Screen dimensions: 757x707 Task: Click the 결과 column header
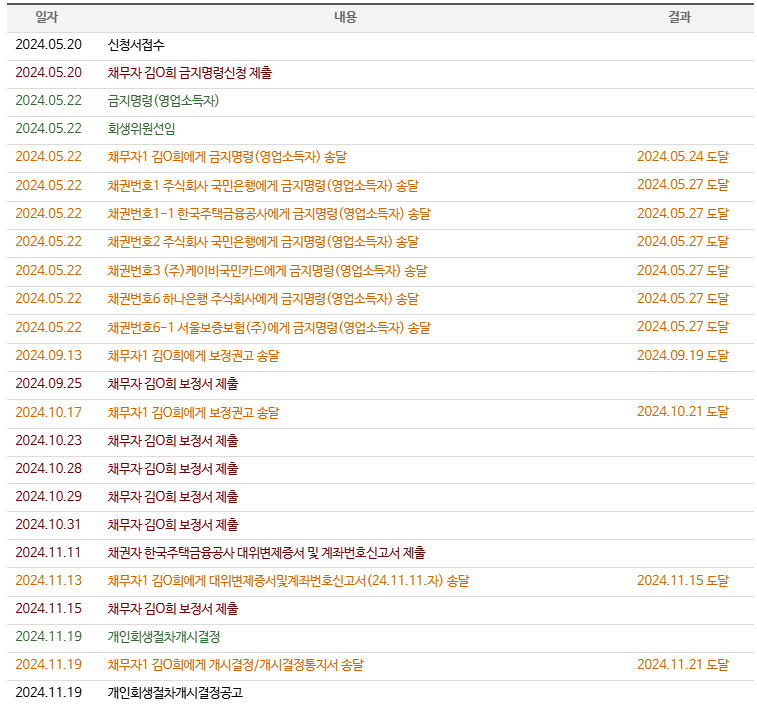pyautogui.click(x=679, y=17)
